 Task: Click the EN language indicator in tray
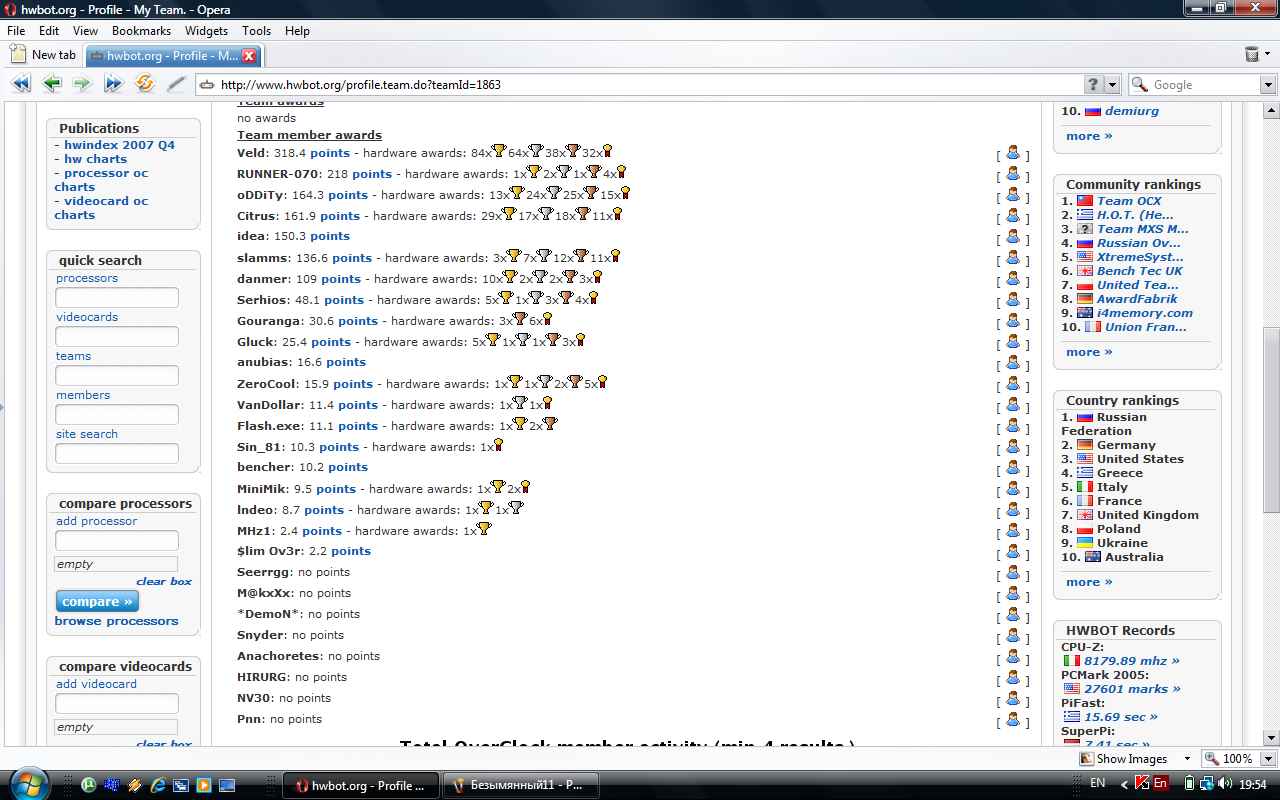click(1097, 784)
